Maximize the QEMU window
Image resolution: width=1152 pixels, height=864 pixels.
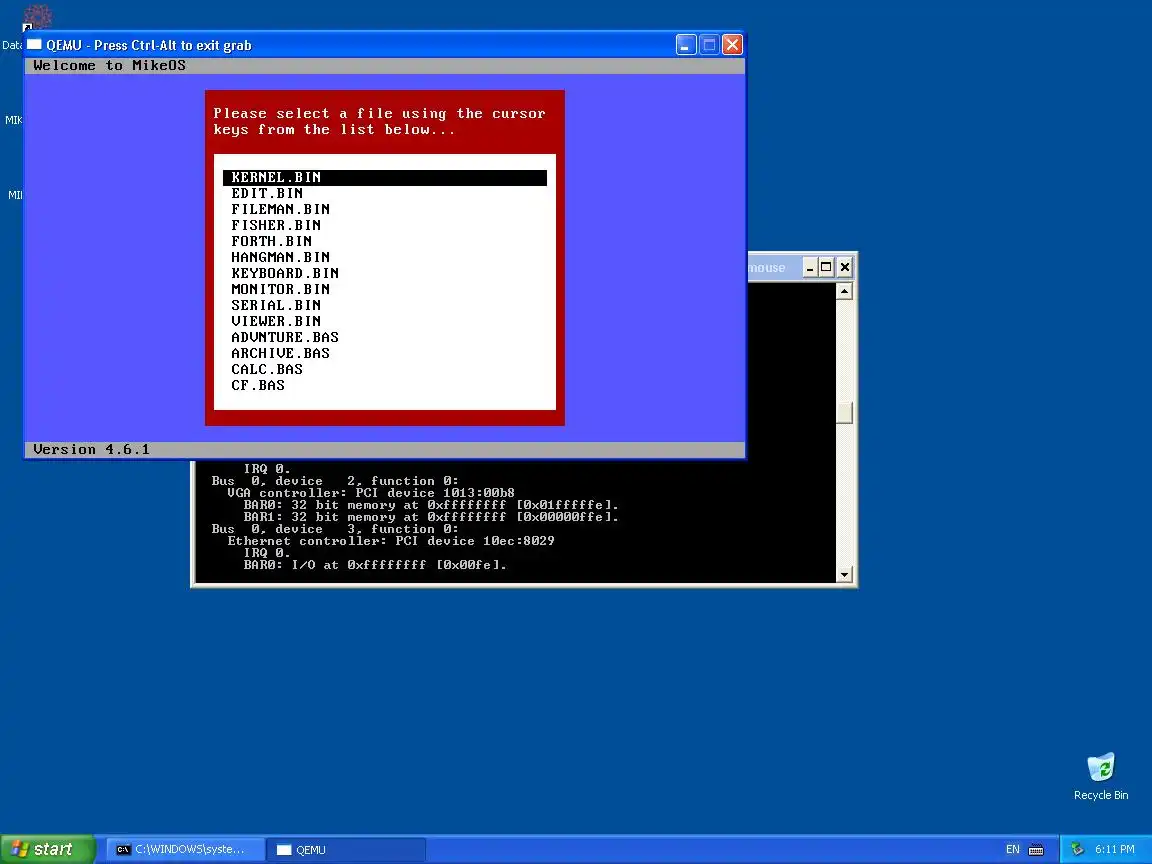click(x=709, y=45)
